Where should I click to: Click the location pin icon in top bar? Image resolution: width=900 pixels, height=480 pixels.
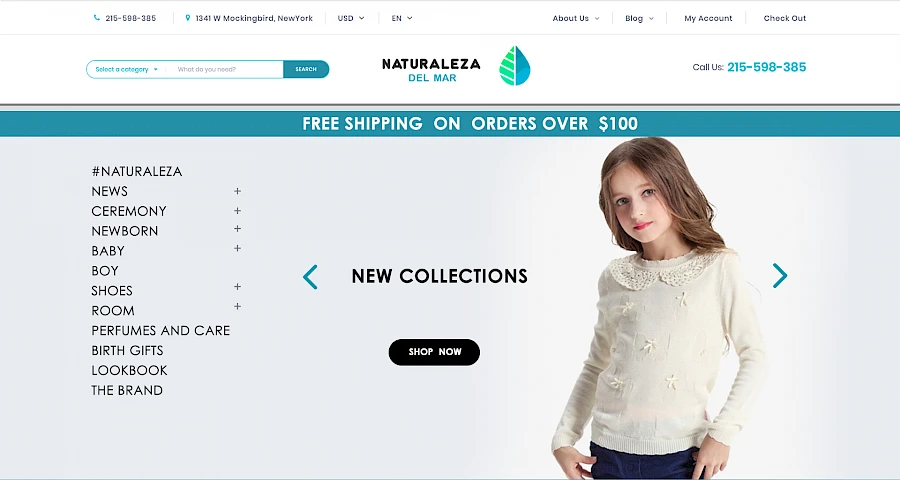188,18
